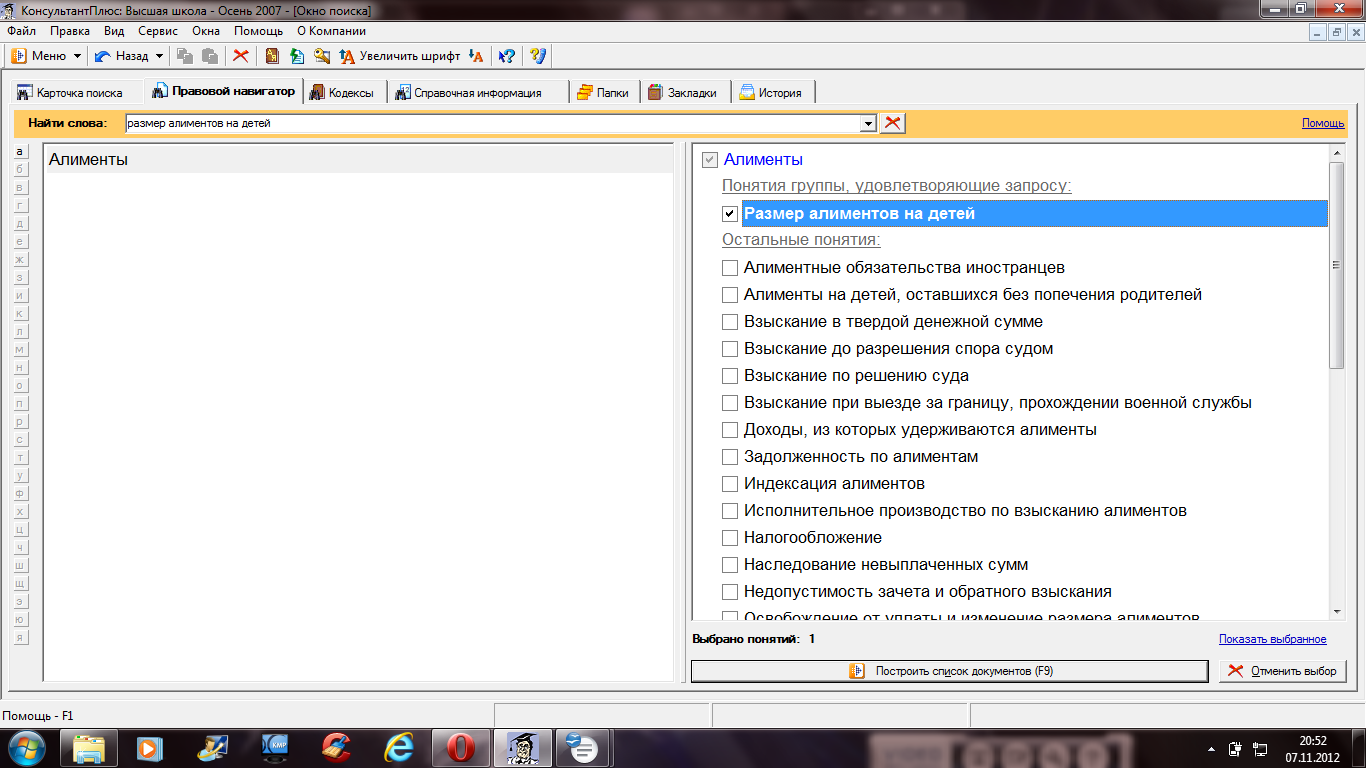Image resolution: width=1366 pixels, height=768 pixels.
Task: Expand the Меню dropdown arrow
Action: pyautogui.click(x=76, y=56)
